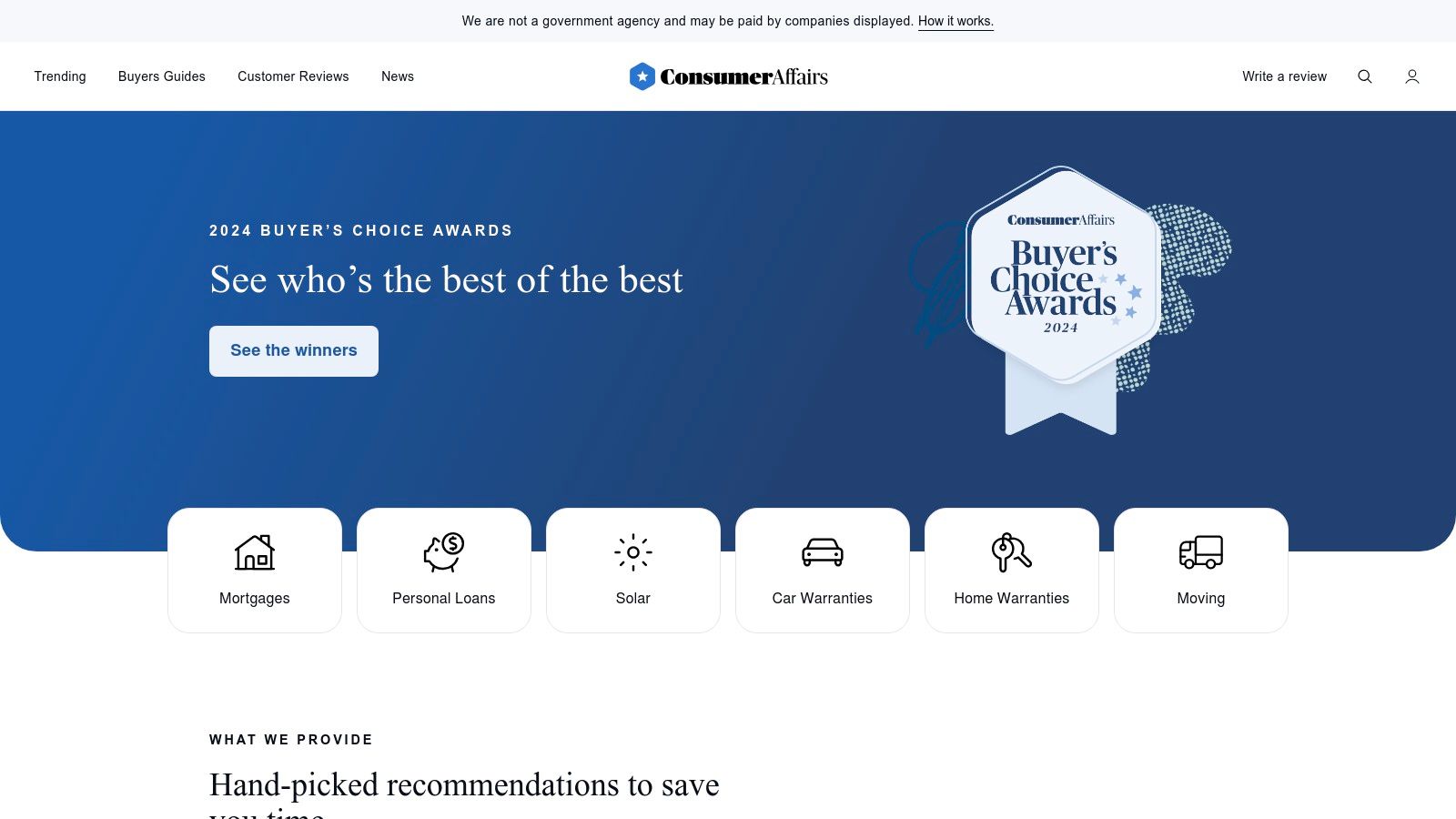Viewport: 1456px width, 819px height.
Task: Click the Write a review link
Action: [1284, 76]
